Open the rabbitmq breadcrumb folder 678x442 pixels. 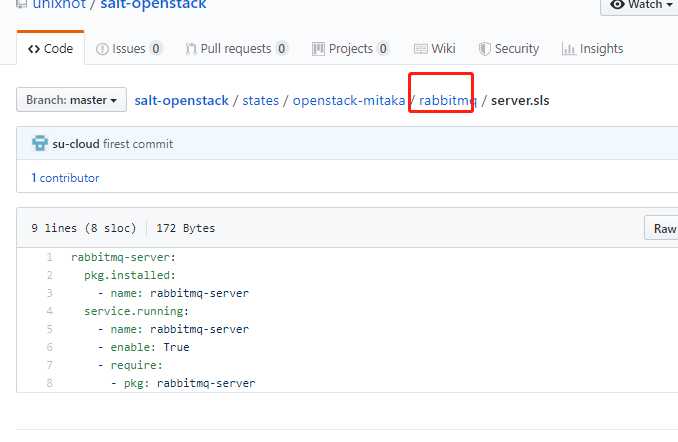pos(448,100)
